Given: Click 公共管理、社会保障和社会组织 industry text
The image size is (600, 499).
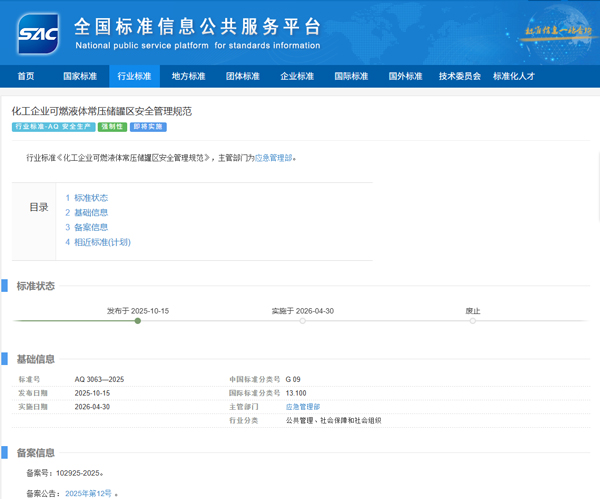Looking at the screenshot, I should [x=334, y=421].
